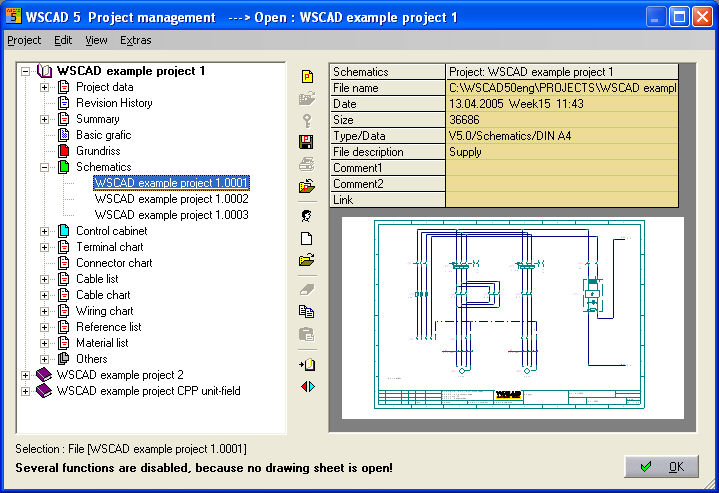Viewport: 719px width, 493px height.
Task: Select the Connector chart tree item
Action: [114, 263]
